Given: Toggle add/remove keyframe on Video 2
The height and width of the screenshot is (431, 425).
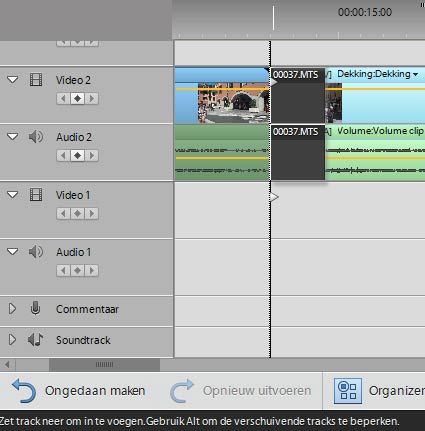Looking at the screenshot, I should 77,99.
